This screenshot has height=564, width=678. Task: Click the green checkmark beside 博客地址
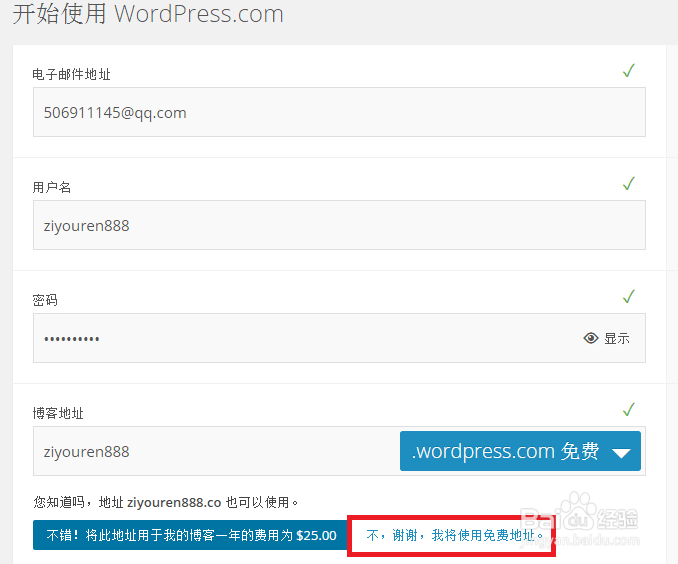(629, 409)
